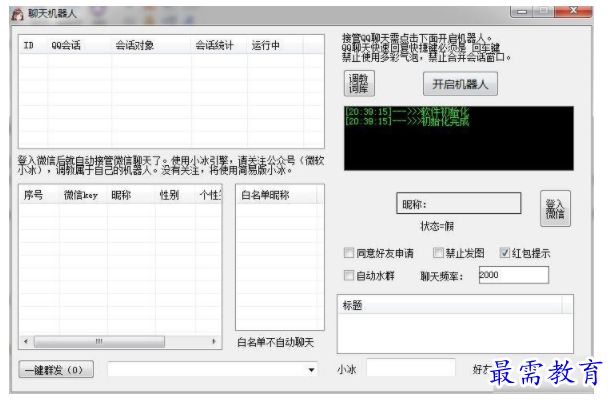This screenshot has height=404, width=611.
Task: Click the 调教词库 button
Action: click(359, 83)
